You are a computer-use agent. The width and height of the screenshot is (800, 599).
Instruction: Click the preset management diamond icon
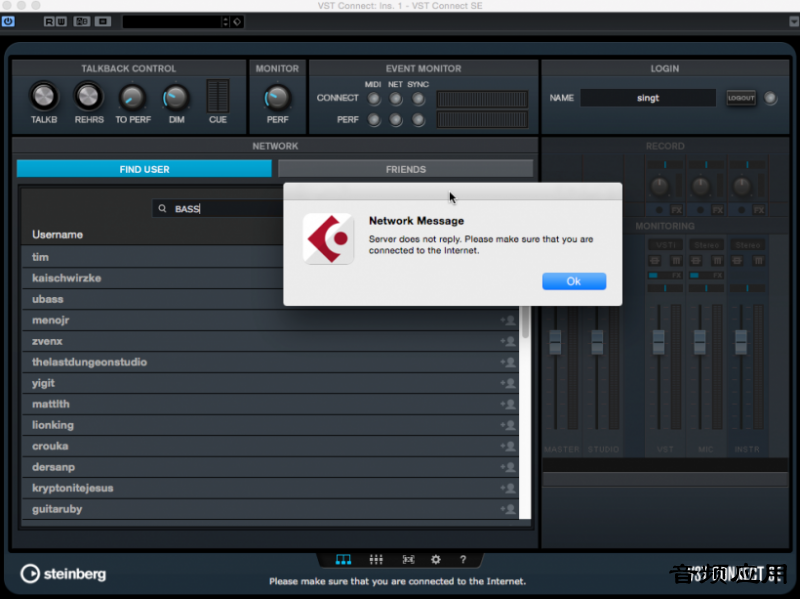pyautogui.click(x=237, y=21)
